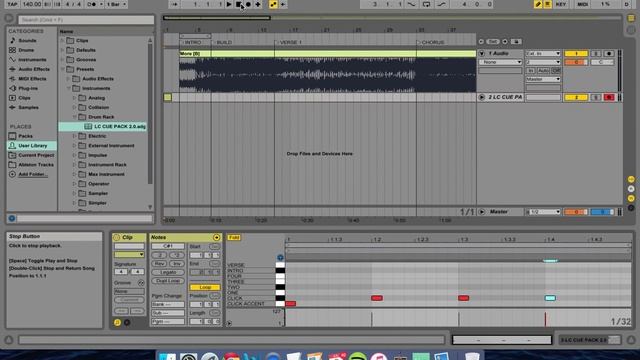
Task: Click the track 1 pan control
Action: click(602, 62)
